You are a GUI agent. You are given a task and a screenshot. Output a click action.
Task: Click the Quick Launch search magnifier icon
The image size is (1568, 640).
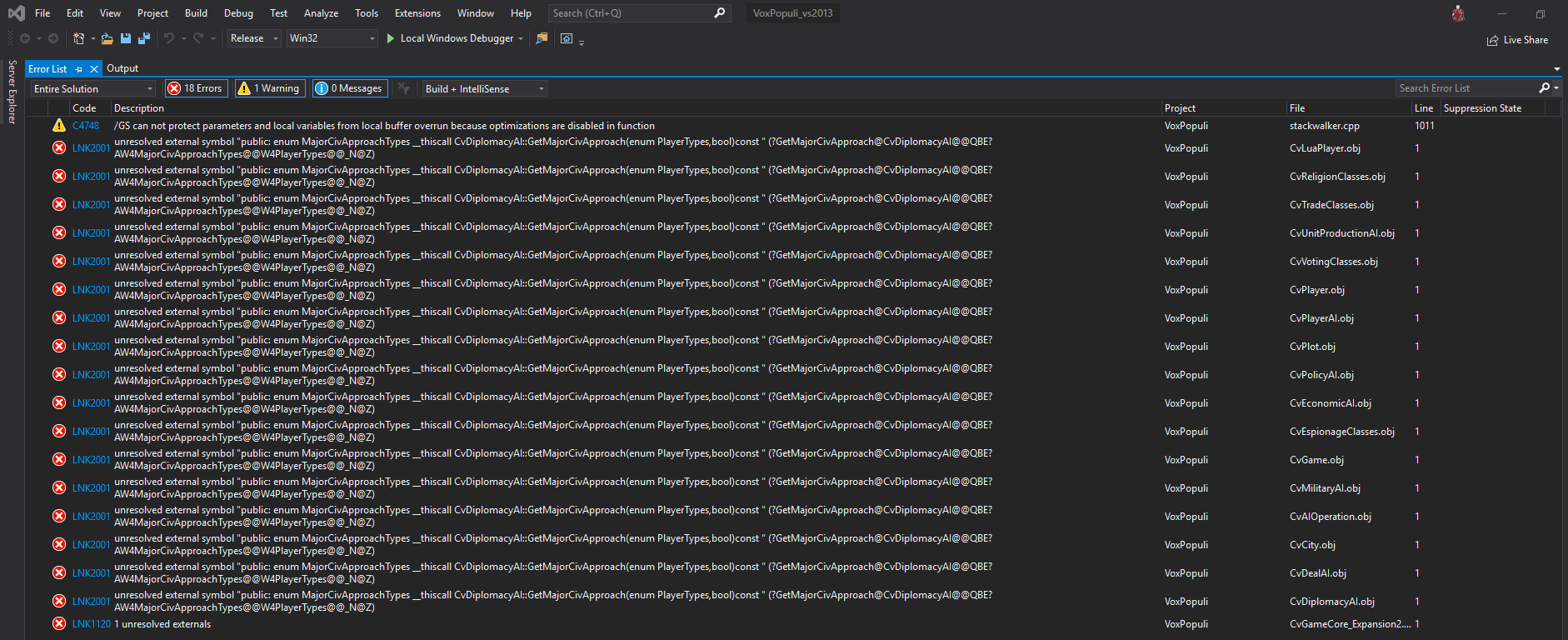pos(720,12)
